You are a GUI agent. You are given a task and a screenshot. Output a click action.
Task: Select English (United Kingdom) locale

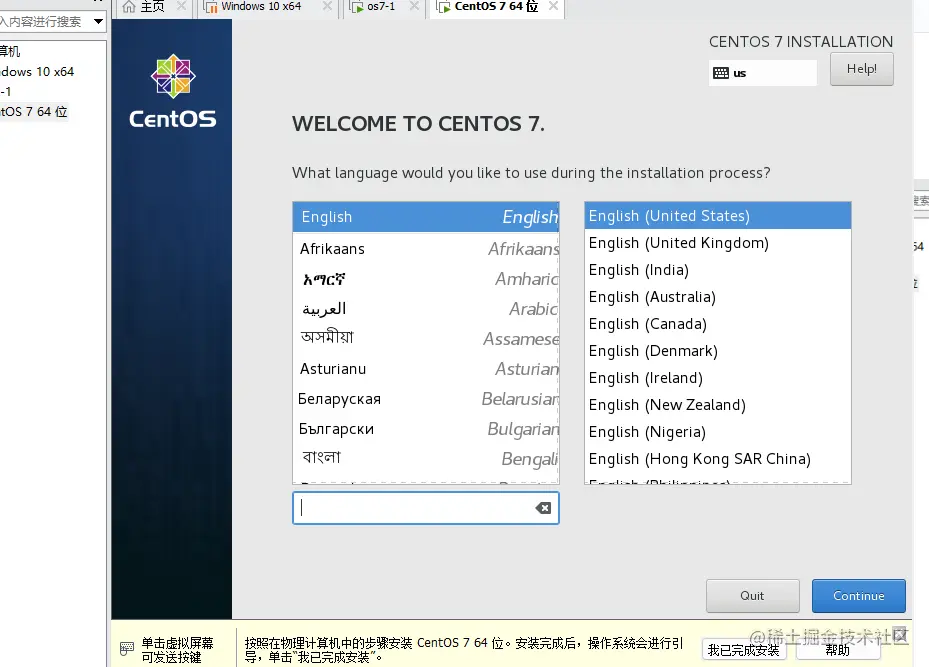tap(717, 243)
